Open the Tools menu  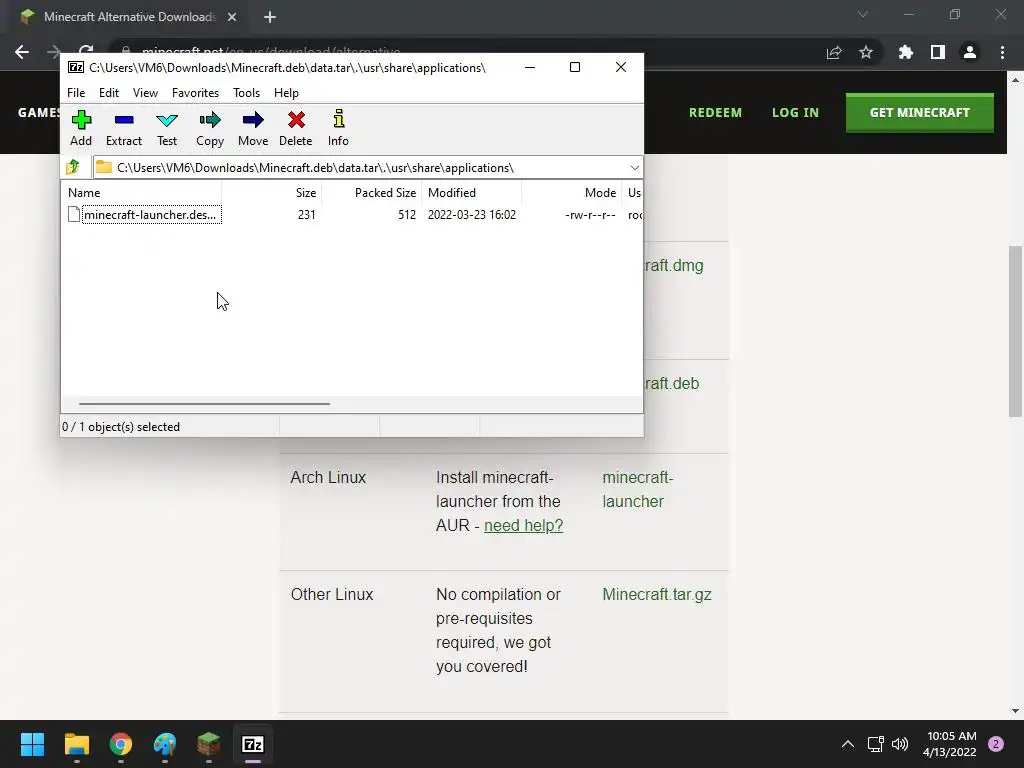point(246,93)
